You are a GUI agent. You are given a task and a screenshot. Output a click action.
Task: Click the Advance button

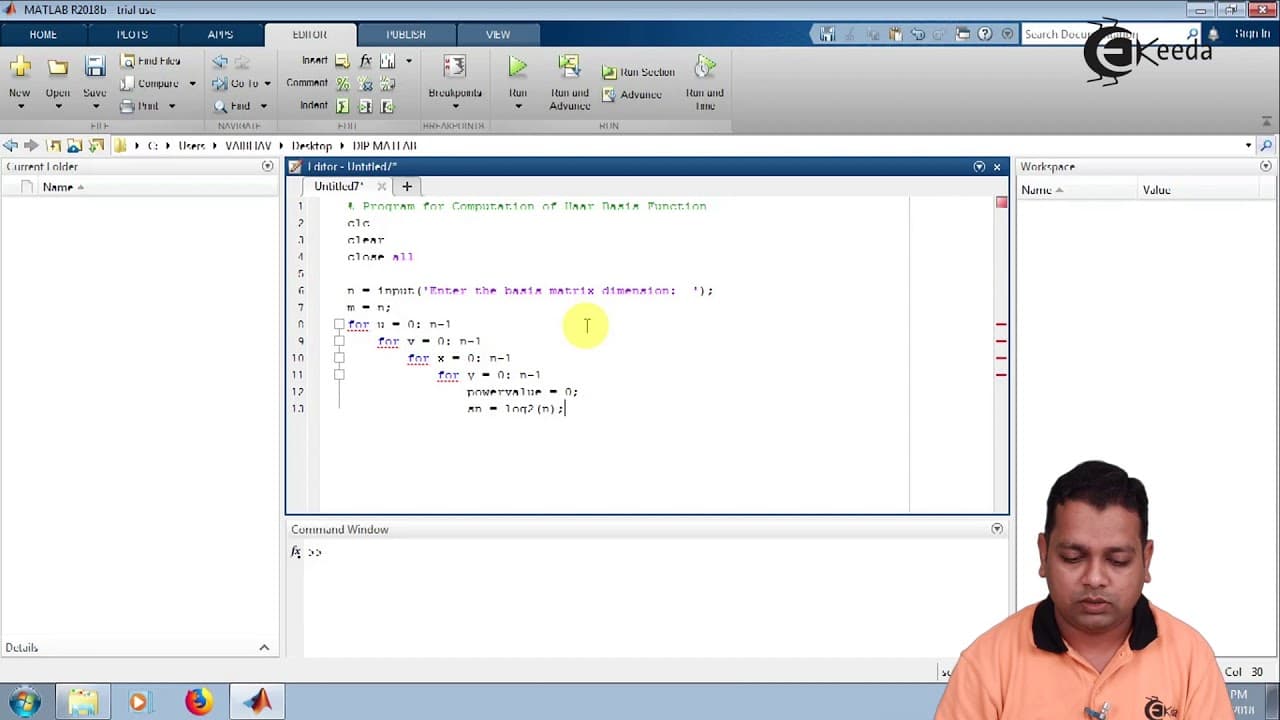coord(632,95)
